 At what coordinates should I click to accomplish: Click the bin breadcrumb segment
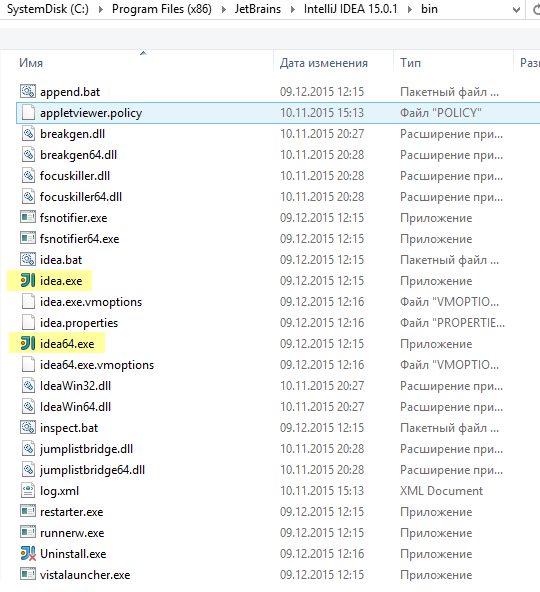pos(429,9)
